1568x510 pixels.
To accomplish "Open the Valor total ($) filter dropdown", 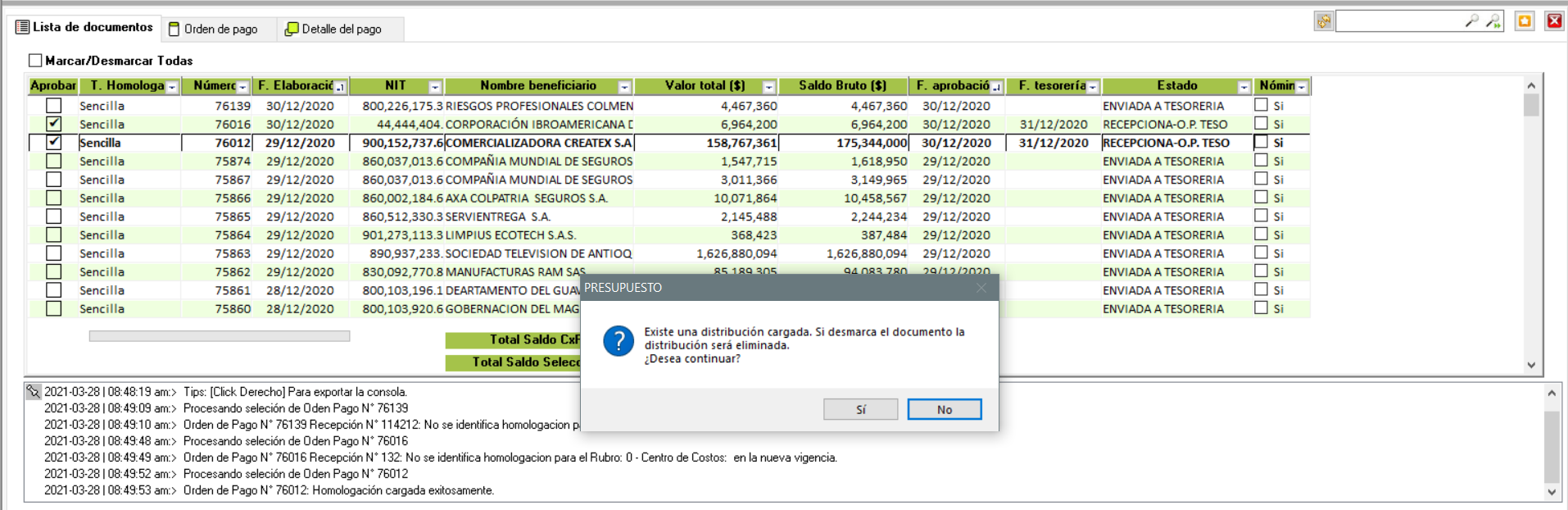I will 768,87.
